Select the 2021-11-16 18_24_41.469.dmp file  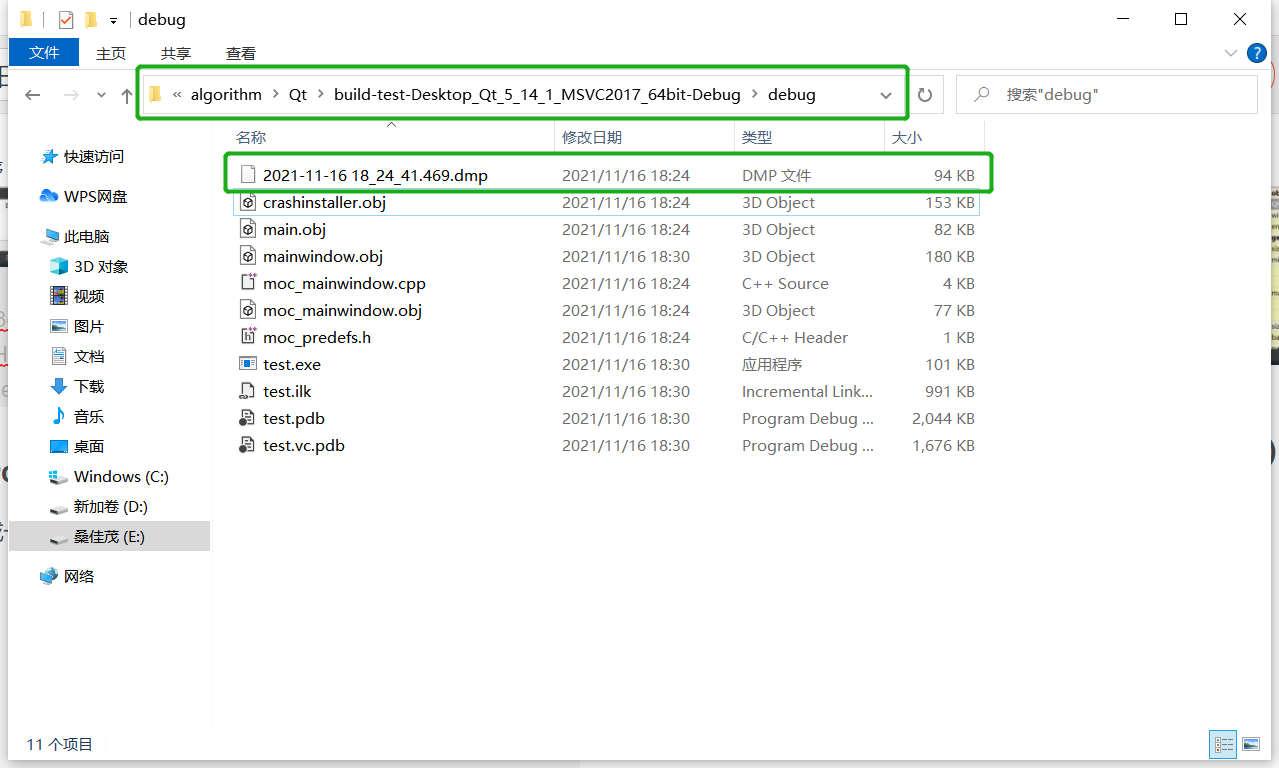(x=374, y=174)
